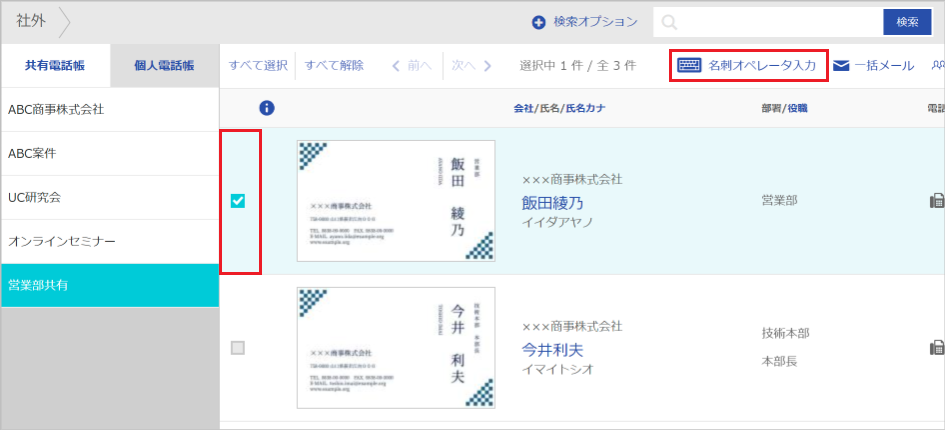Click the 次へ next page arrow
Image resolution: width=945 pixels, height=430 pixels.
[488, 66]
